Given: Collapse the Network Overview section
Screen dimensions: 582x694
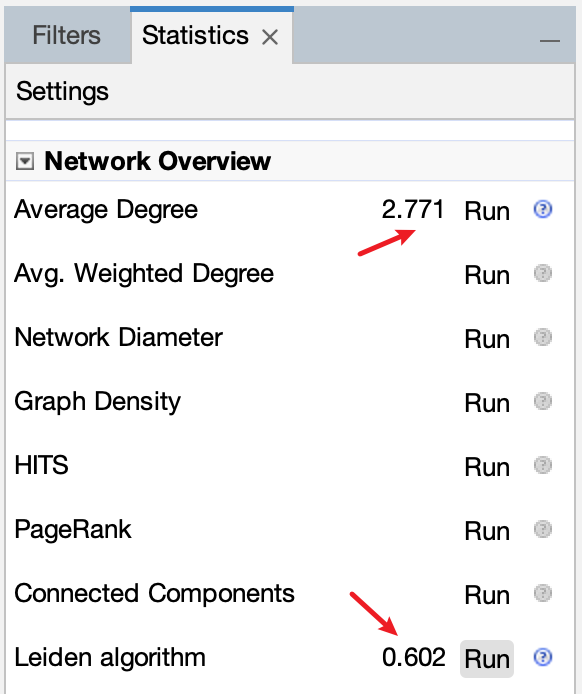Looking at the screenshot, I should click(25, 161).
